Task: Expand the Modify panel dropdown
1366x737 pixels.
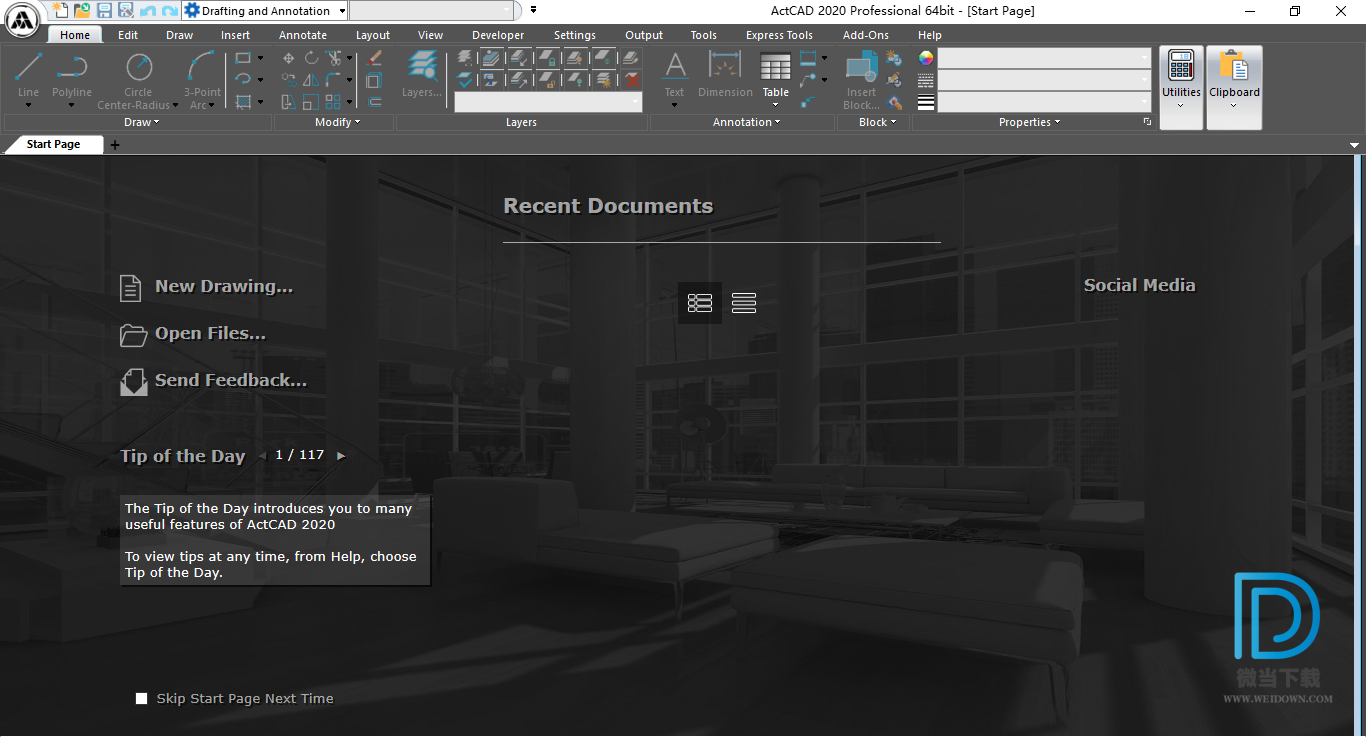Action: [x=338, y=122]
